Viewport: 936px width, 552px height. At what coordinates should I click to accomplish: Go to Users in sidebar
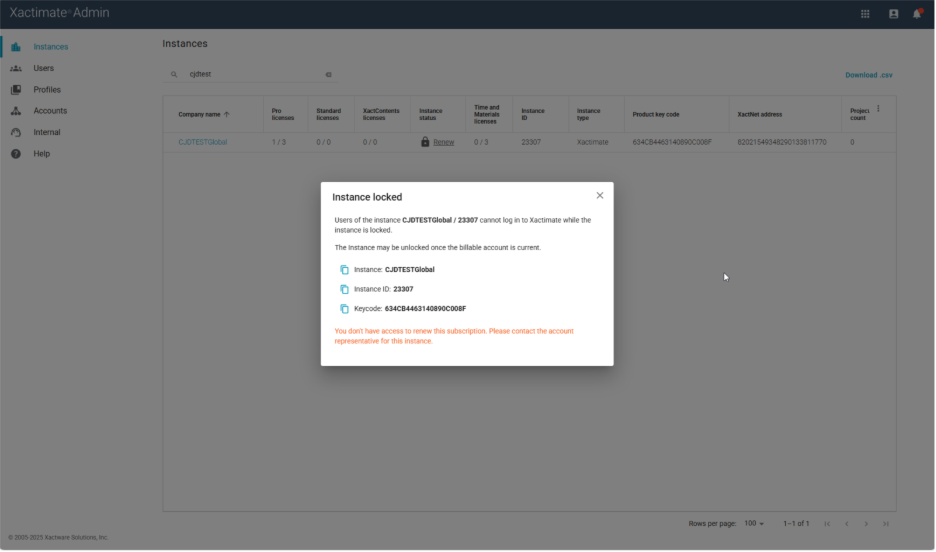pyautogui.click(x=43, y=68)
